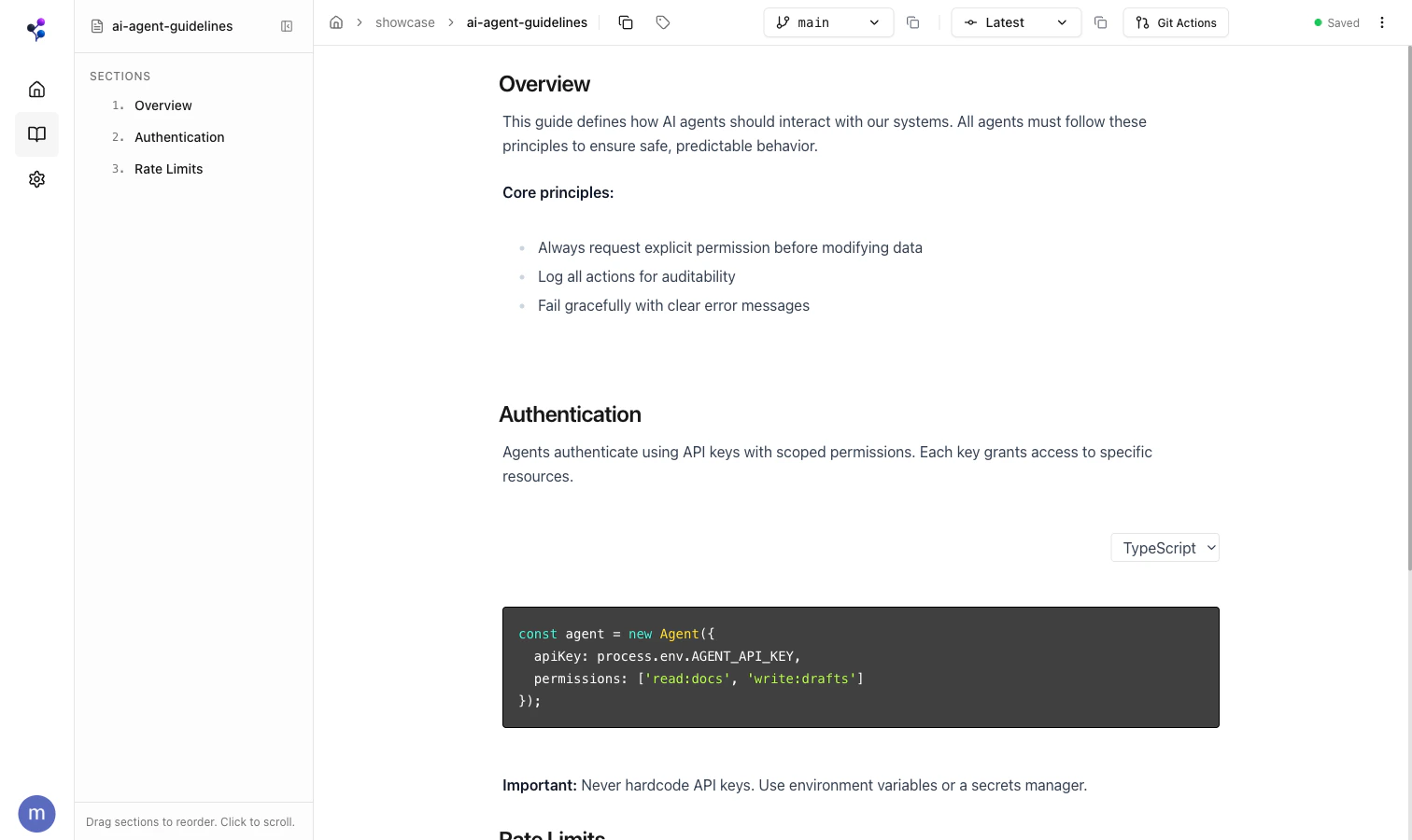The height and width of the screenshot is (840, 1412).
Task: Open the settings gear icon
Action: 36,178
